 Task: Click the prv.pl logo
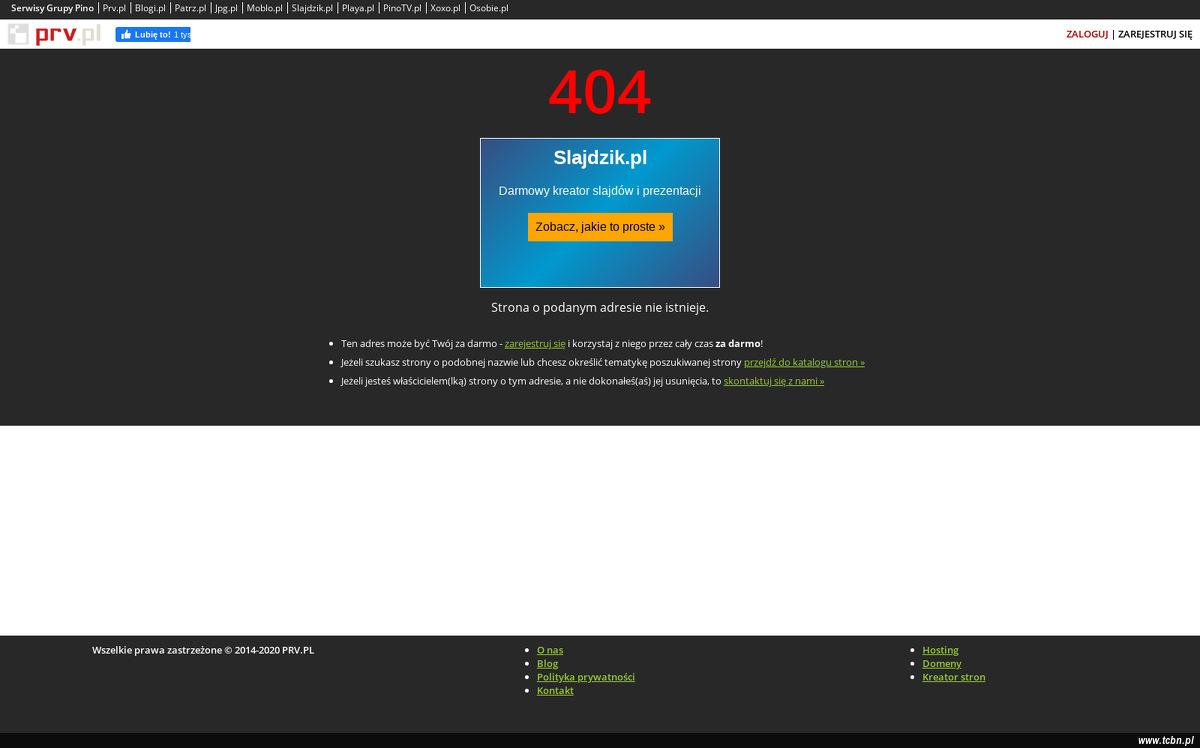[x=54, y=35]
